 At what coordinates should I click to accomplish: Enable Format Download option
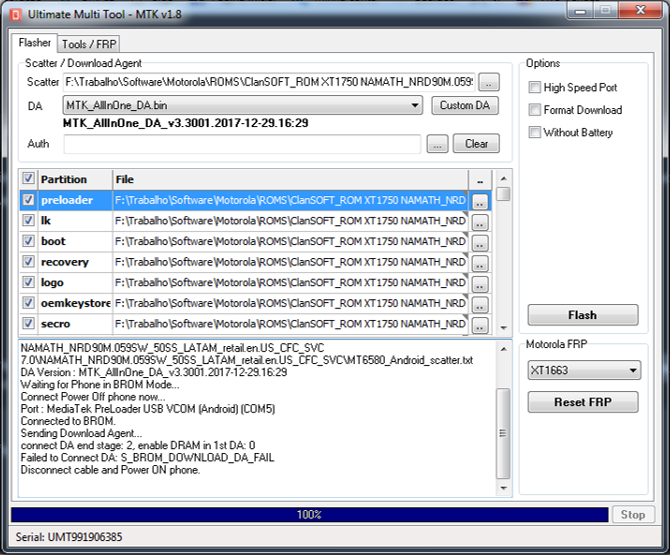(x=535, y=110)
